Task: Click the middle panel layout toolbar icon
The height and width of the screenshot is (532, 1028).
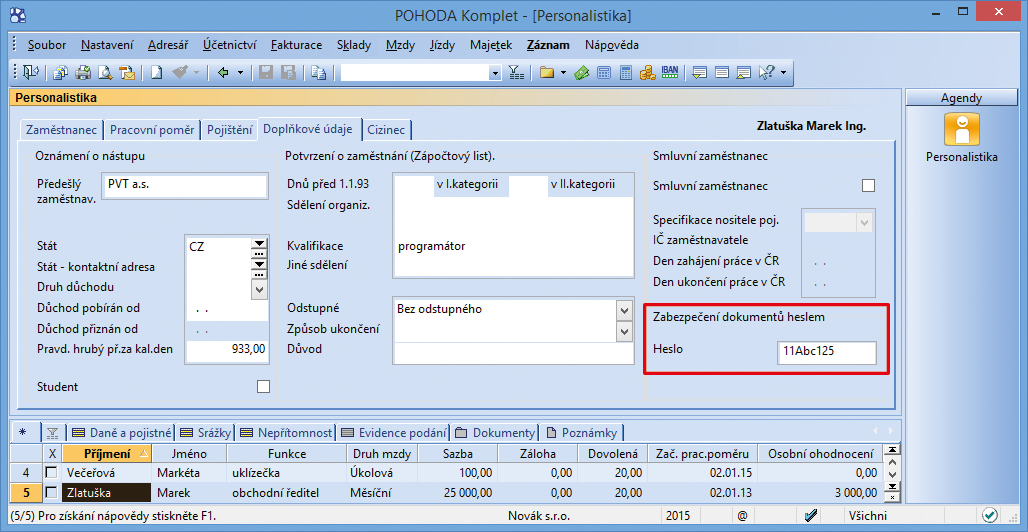Action: 722,73
